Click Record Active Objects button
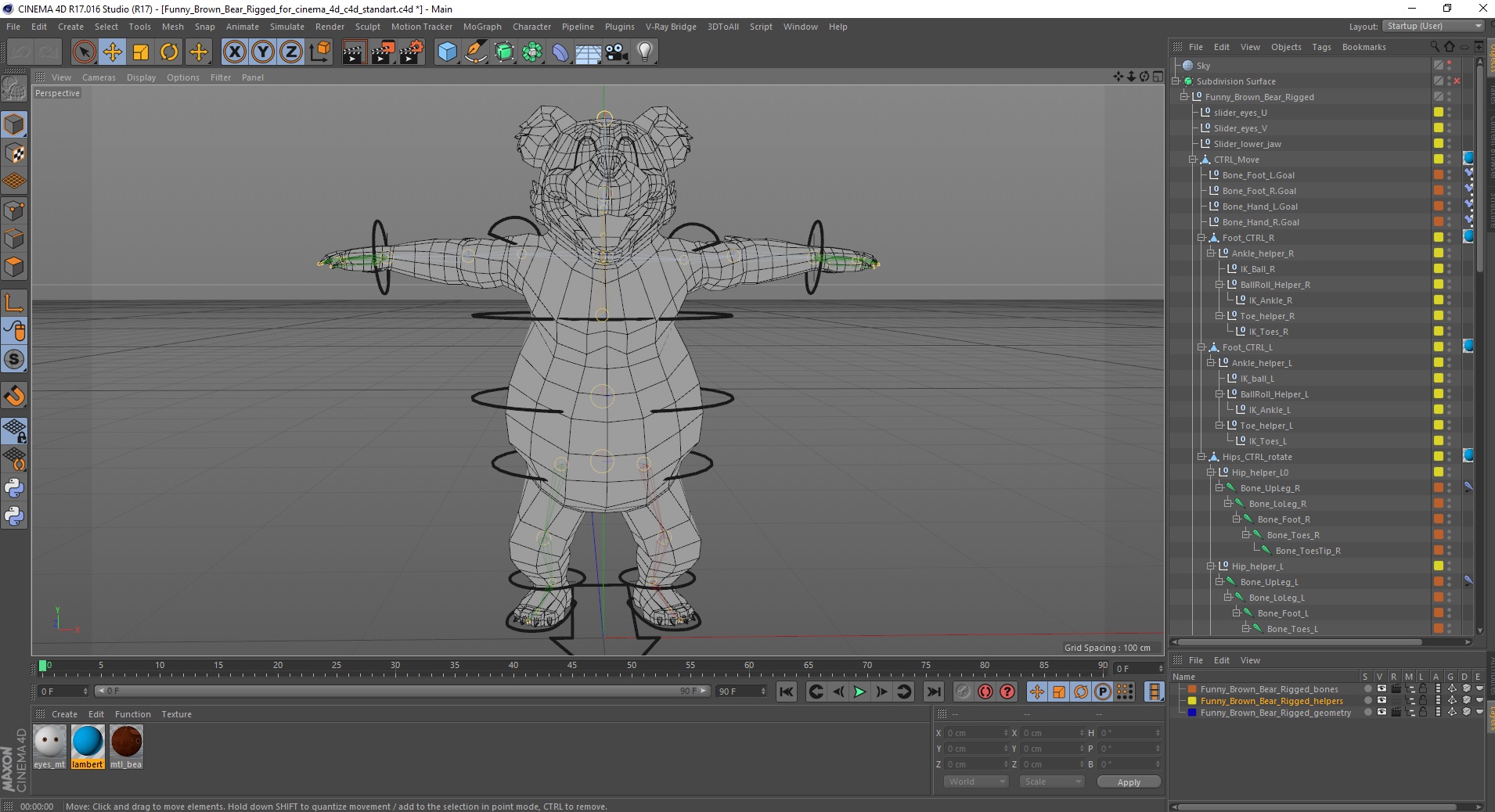The image size is (1495, 812). point(964,692)
